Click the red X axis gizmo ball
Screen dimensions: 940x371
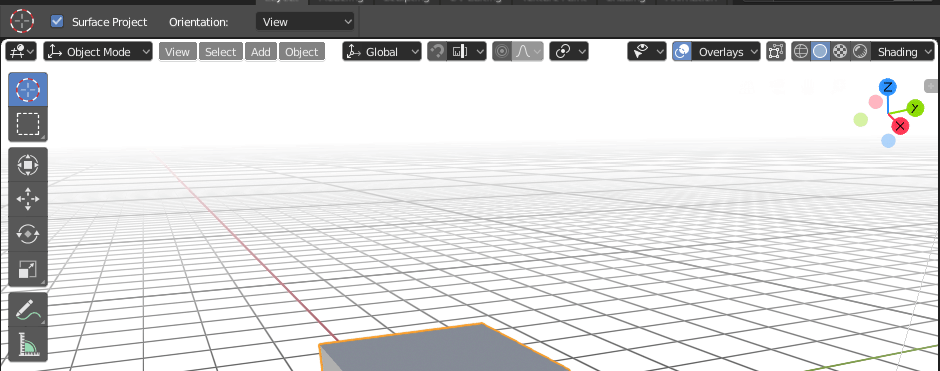(900, 126)
